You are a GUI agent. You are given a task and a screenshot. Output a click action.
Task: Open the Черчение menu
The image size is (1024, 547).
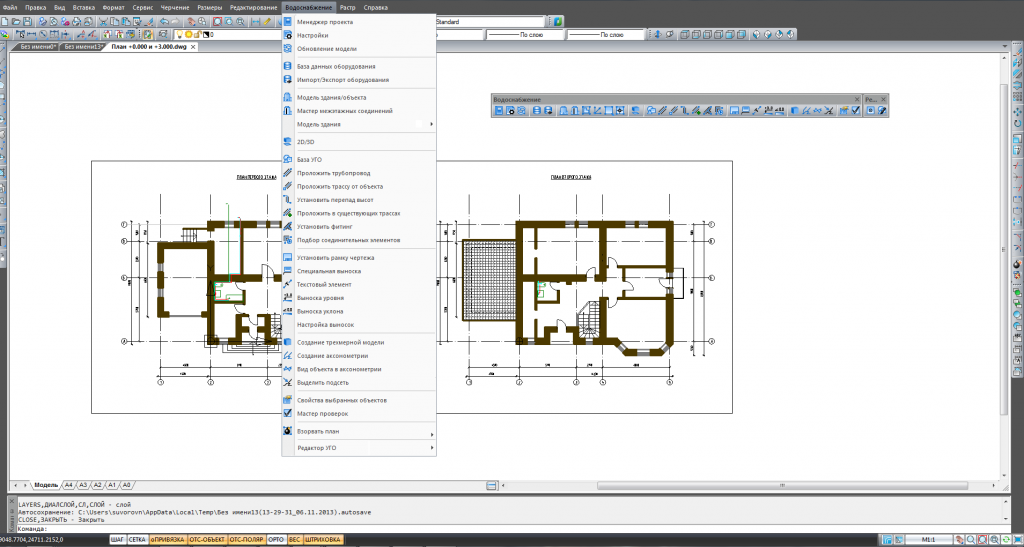(x=175, y=7)
